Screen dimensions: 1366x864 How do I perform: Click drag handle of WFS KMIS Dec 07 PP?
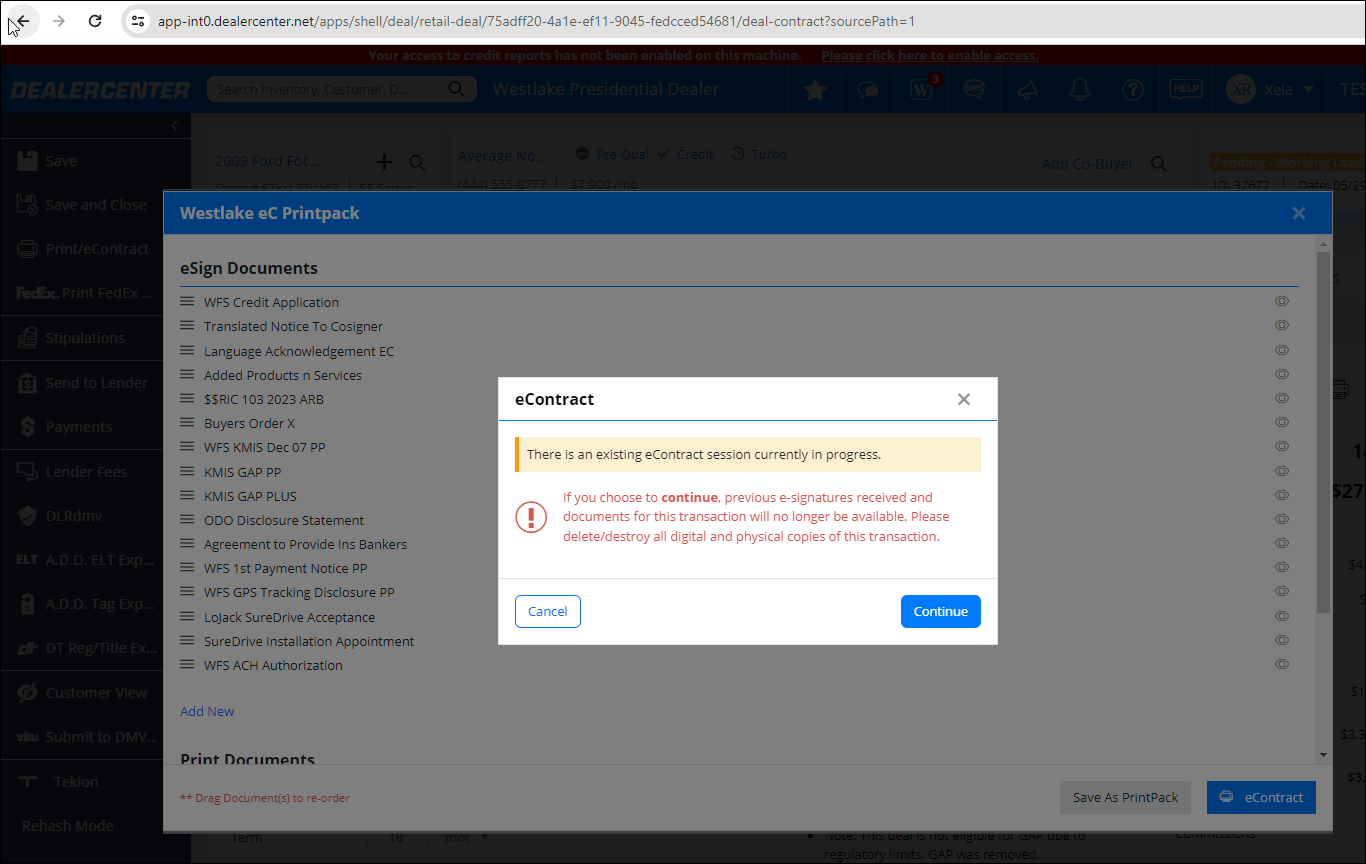pos(186,446)
